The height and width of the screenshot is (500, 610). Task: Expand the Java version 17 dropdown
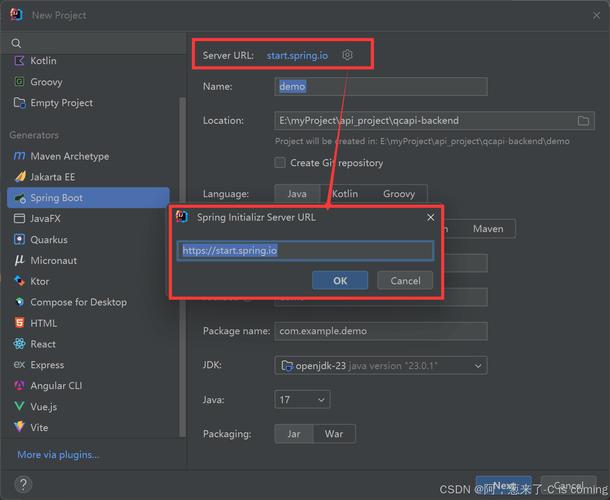coord(302,400)
